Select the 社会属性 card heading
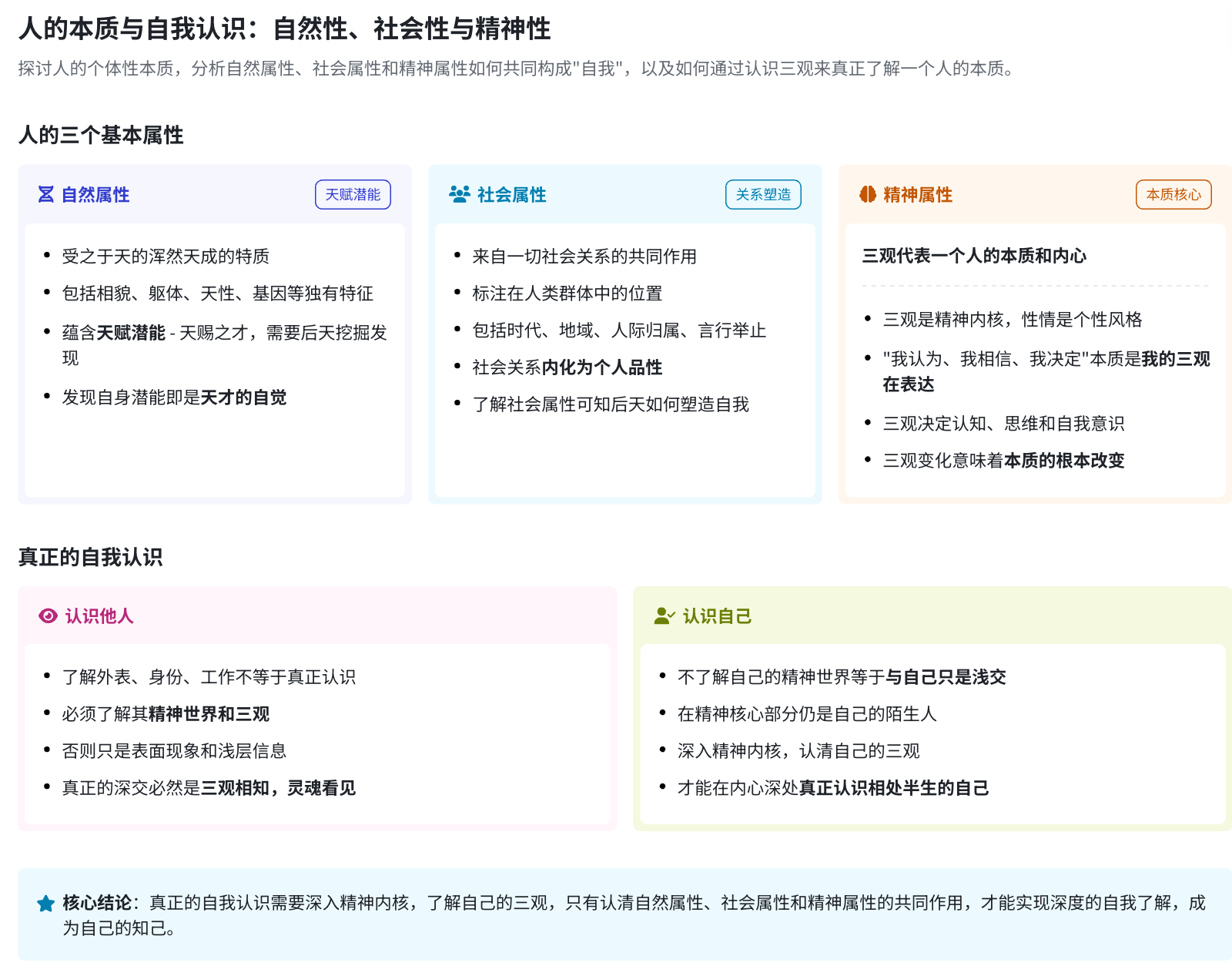This screenshot has width=1232, height=966. 511,195
